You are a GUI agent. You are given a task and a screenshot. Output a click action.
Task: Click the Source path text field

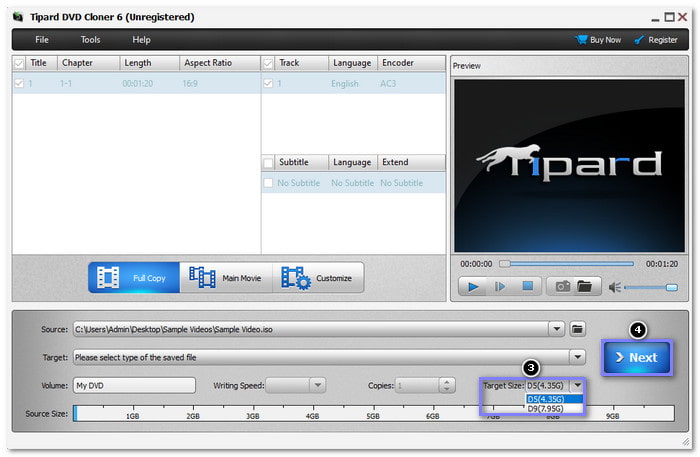point(311,329)
